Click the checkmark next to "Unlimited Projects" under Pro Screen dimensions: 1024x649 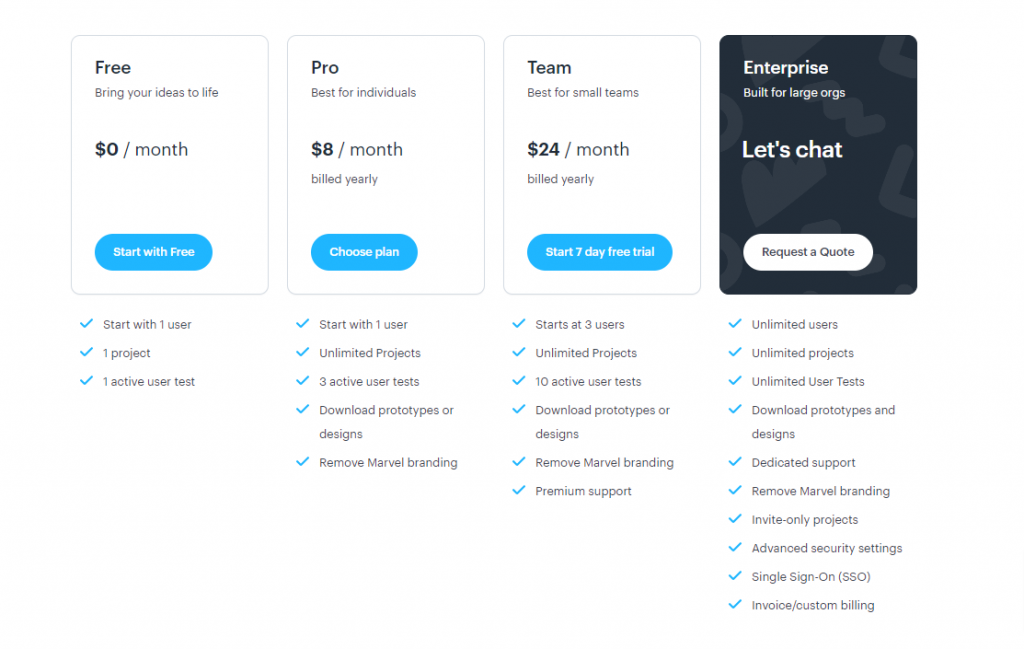click(302, 353)
